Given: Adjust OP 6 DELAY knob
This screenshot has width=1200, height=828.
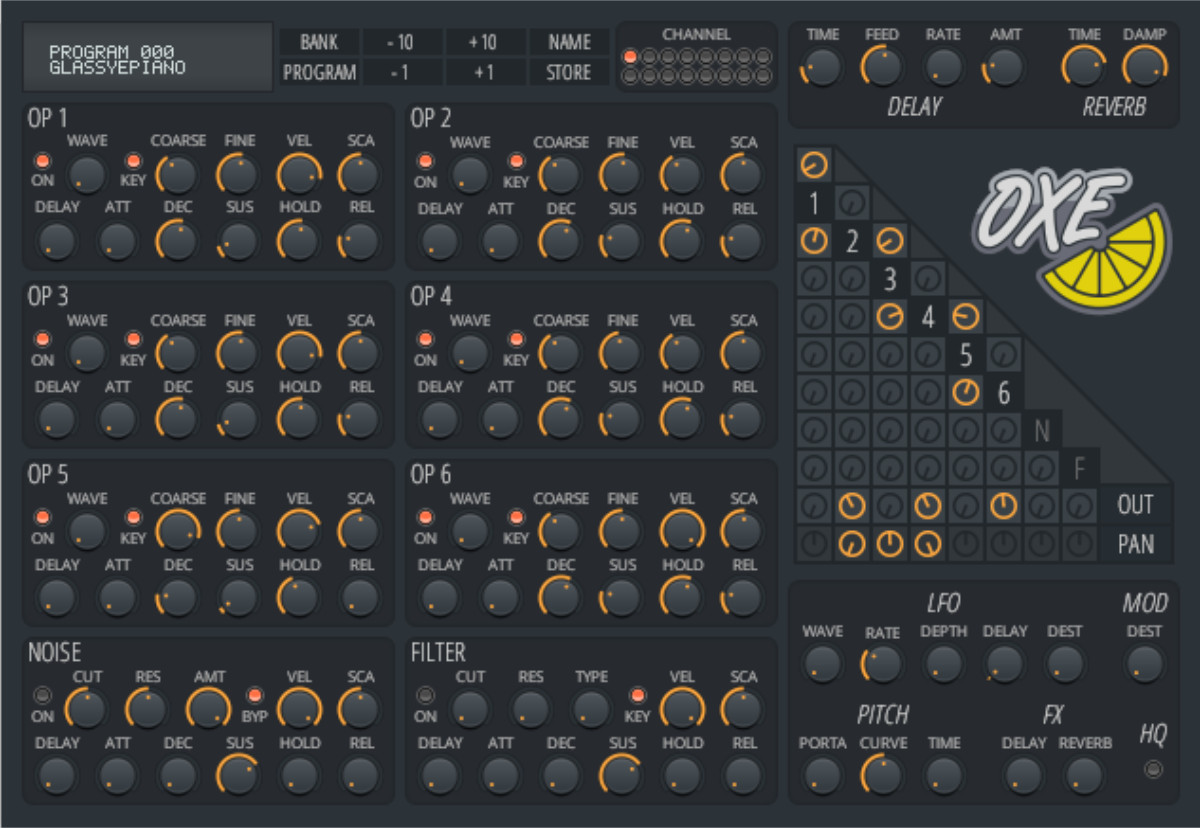Looking at the screenshot, I should tap(440, 598).
